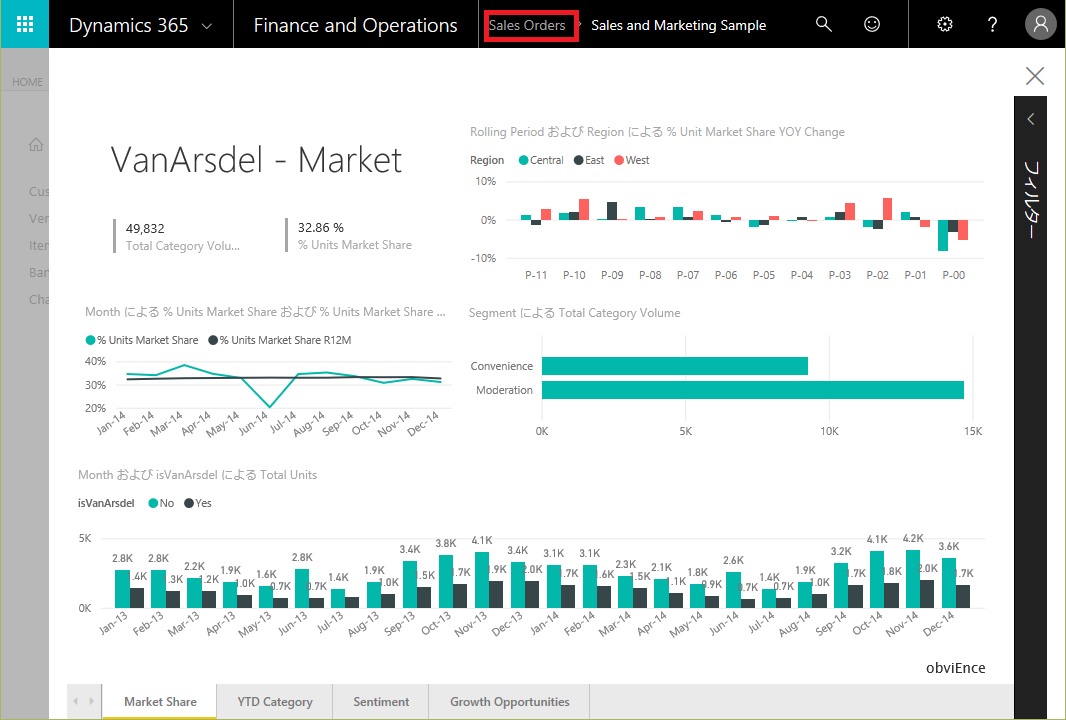This screenshot has width=1066, height=720.
Task: Switch to the Sentiment tab
Action: pos(381,702)
